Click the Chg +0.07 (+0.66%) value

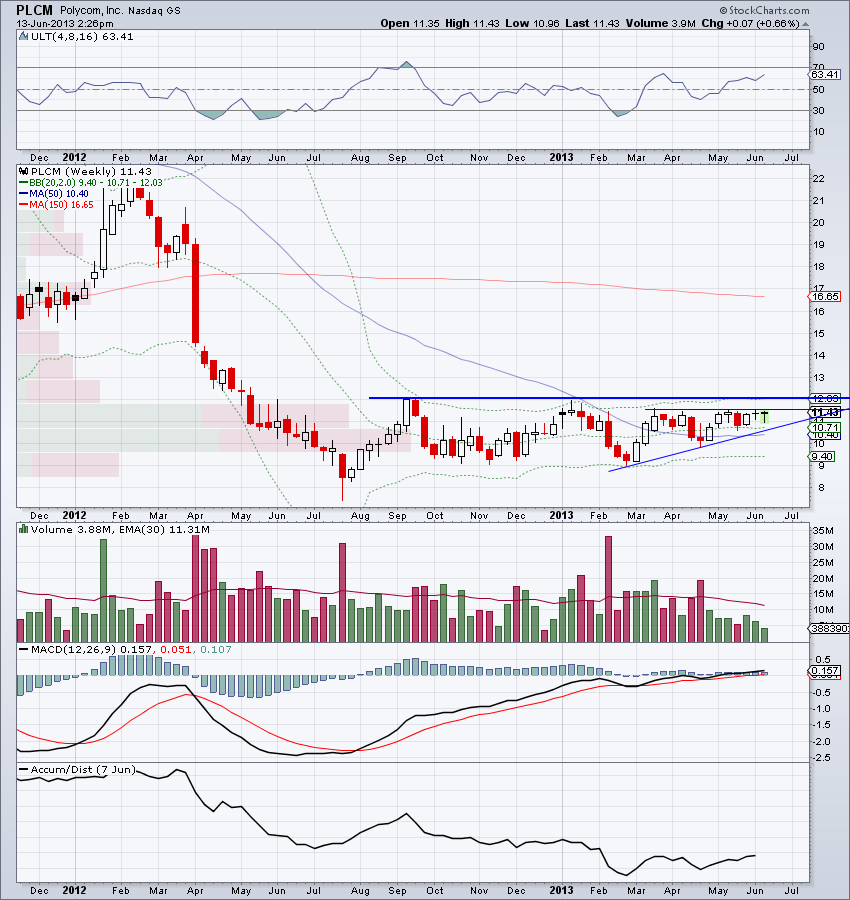pyautogui.click(x=750, y=24)
